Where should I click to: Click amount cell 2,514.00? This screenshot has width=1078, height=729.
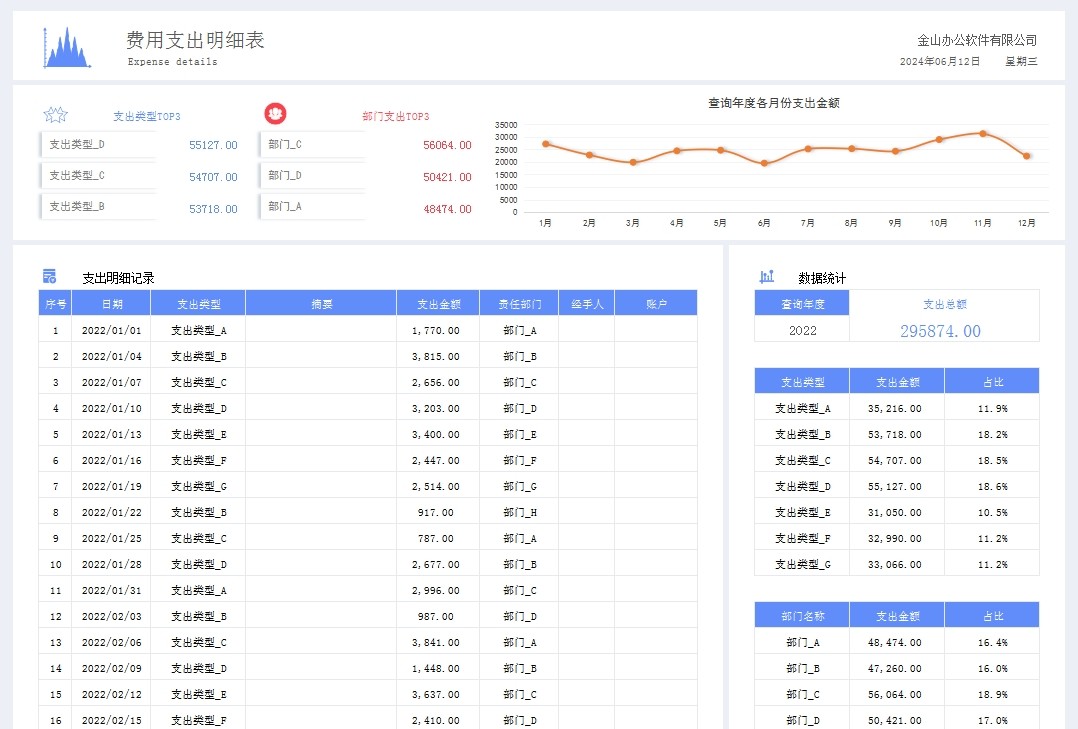[x=438, y=486]
